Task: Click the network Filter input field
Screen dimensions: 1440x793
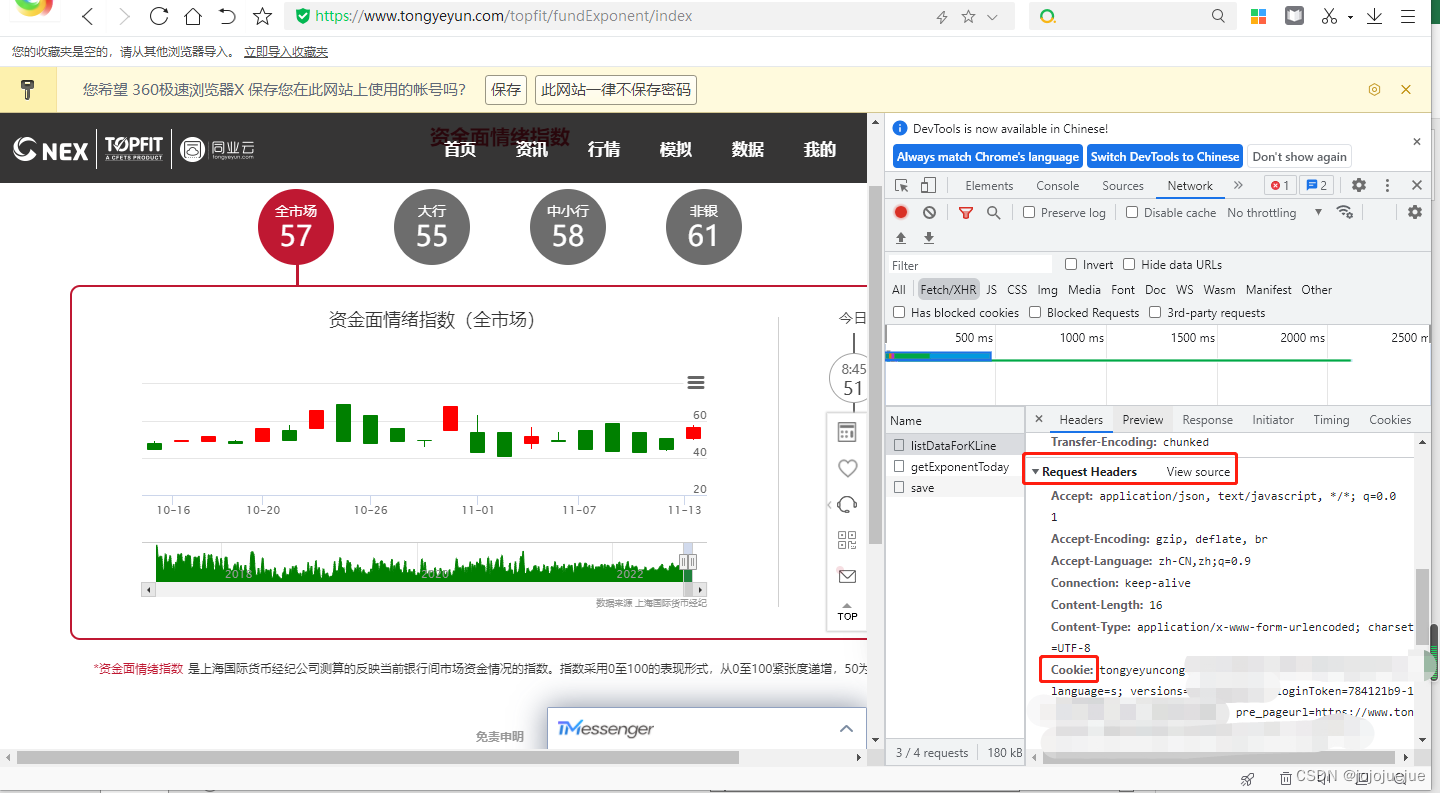Action: (x=970, y=265)
